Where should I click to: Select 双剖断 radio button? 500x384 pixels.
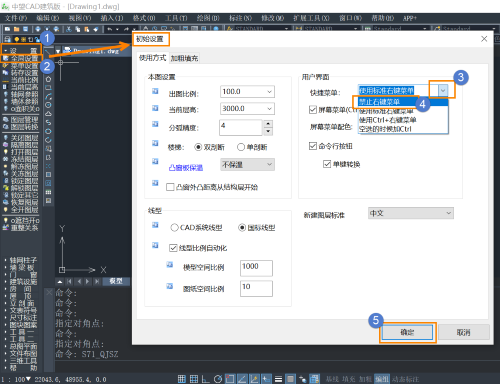198,147
